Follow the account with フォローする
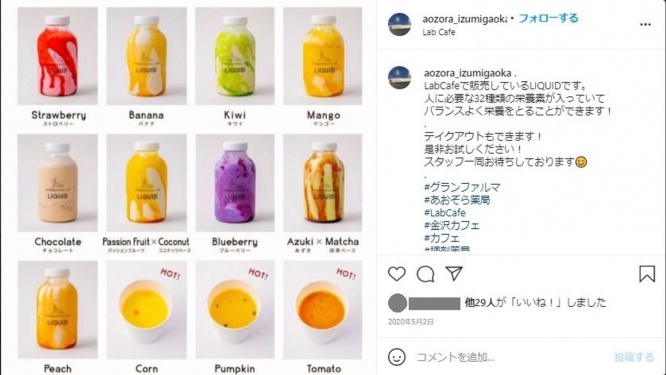Image resolution: width=666 pixels, height=375 pixels. [x=548, y=18]
